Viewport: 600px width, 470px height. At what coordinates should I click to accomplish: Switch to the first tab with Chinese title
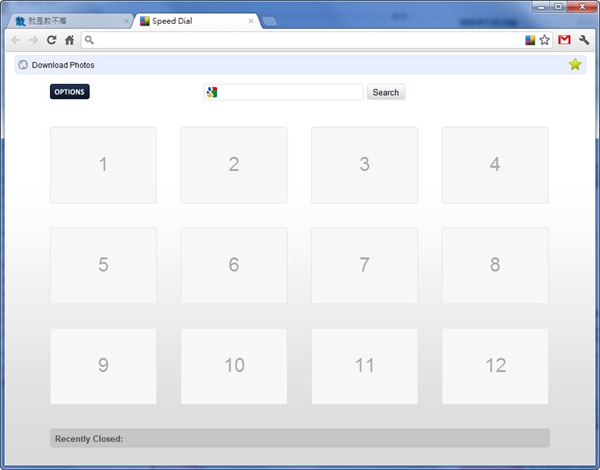click(71, 21)
